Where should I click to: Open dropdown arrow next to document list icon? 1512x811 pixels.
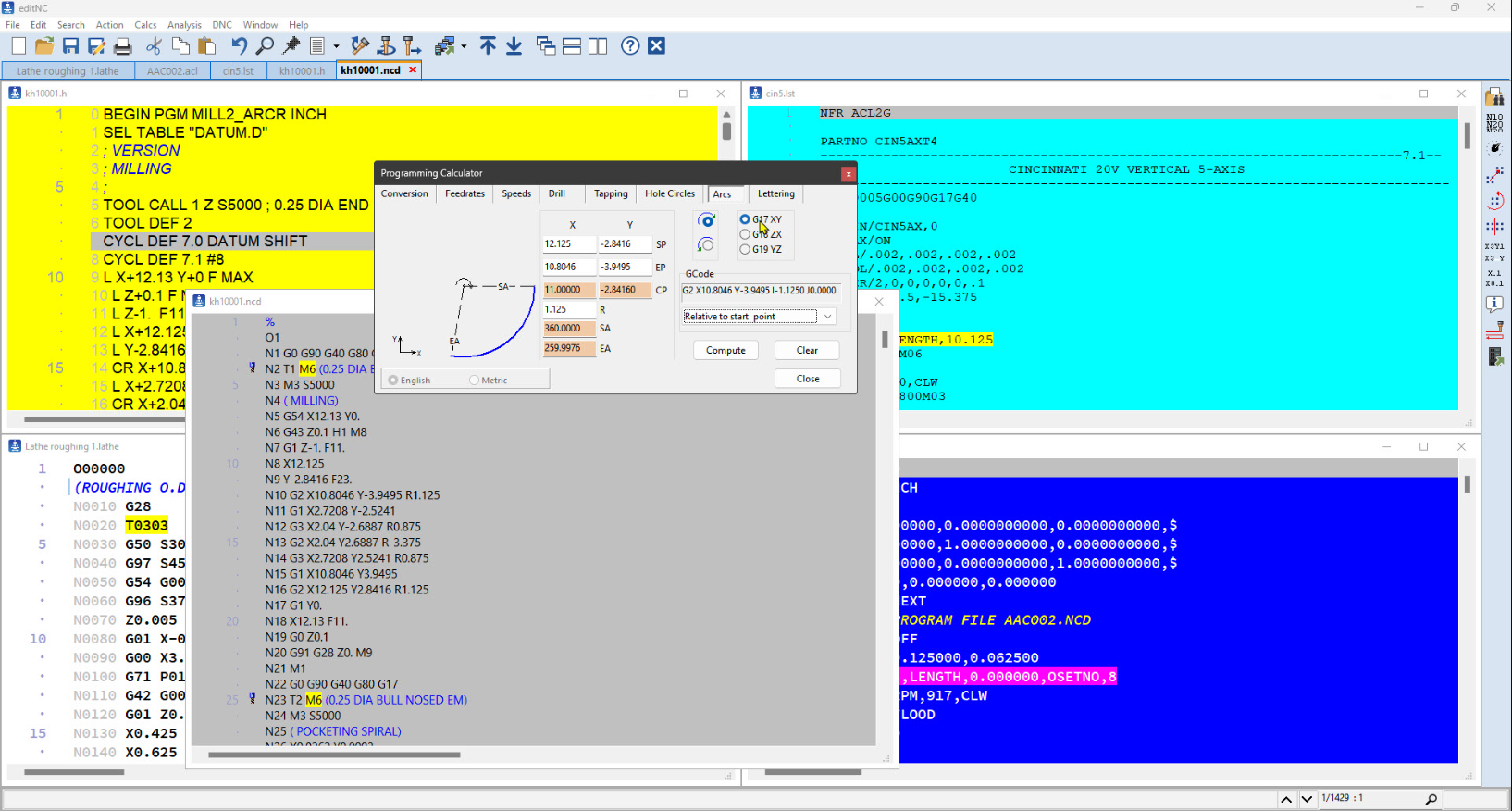pos(336,46)
